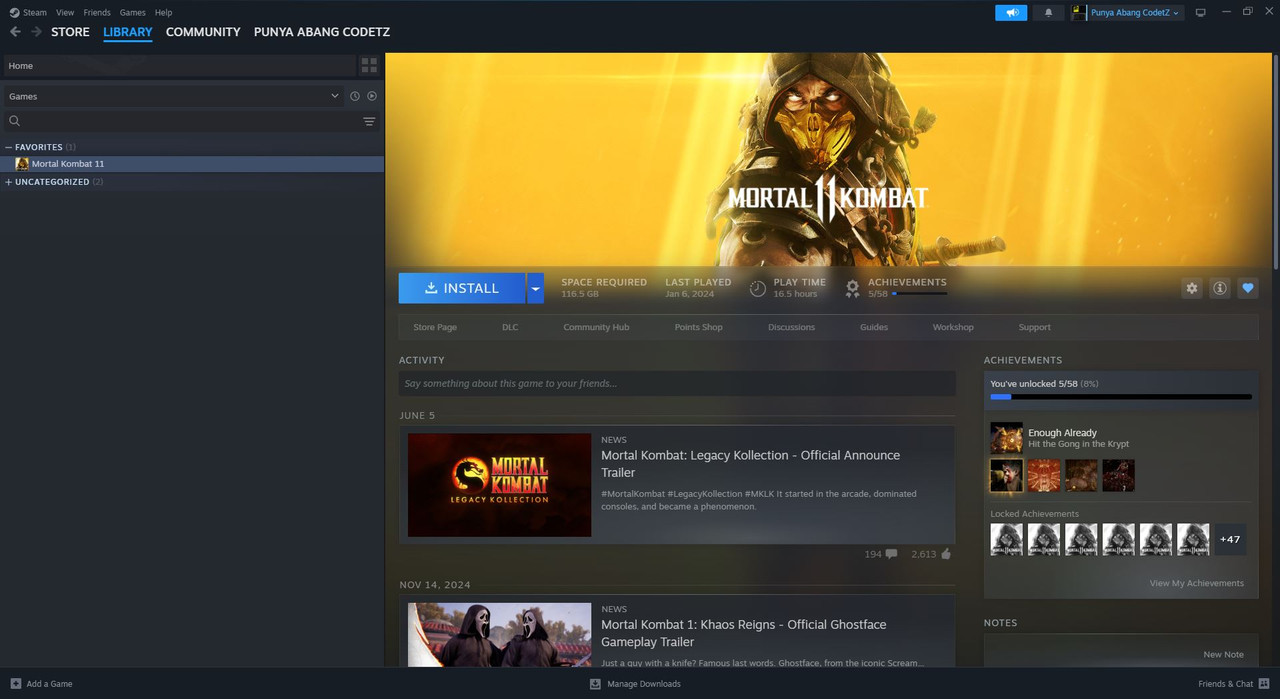This screenshot has width=1280, height=699.
Task: Switch to the STORE tab
Action: pyautogui.click(x=70, y=32)
